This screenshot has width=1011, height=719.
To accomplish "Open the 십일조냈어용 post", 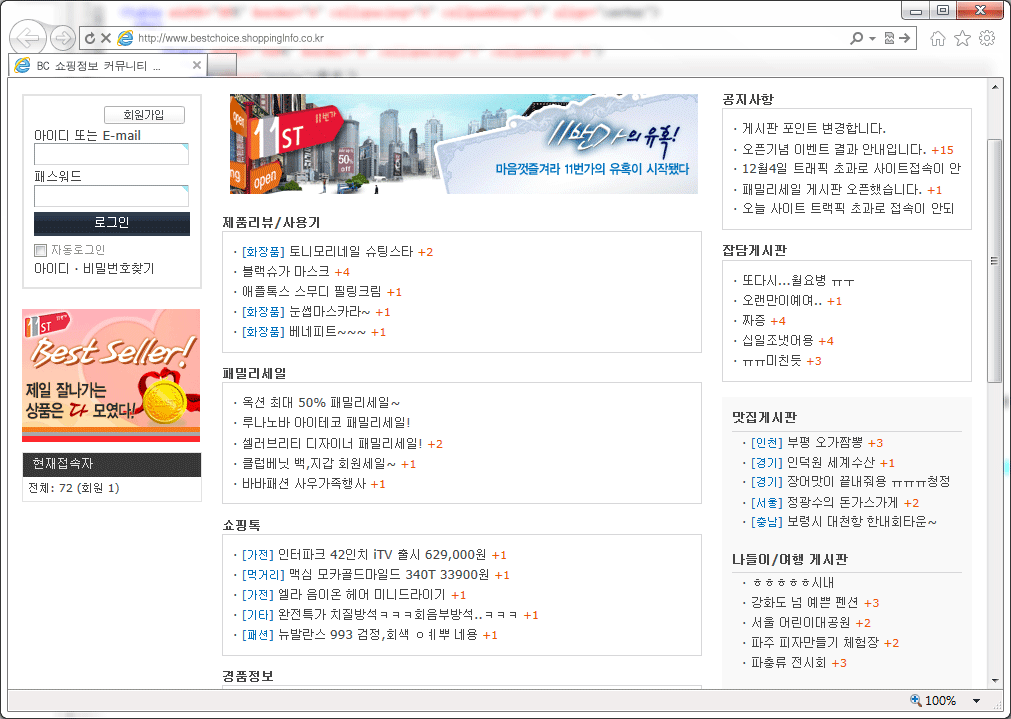I will coord(778,340).
